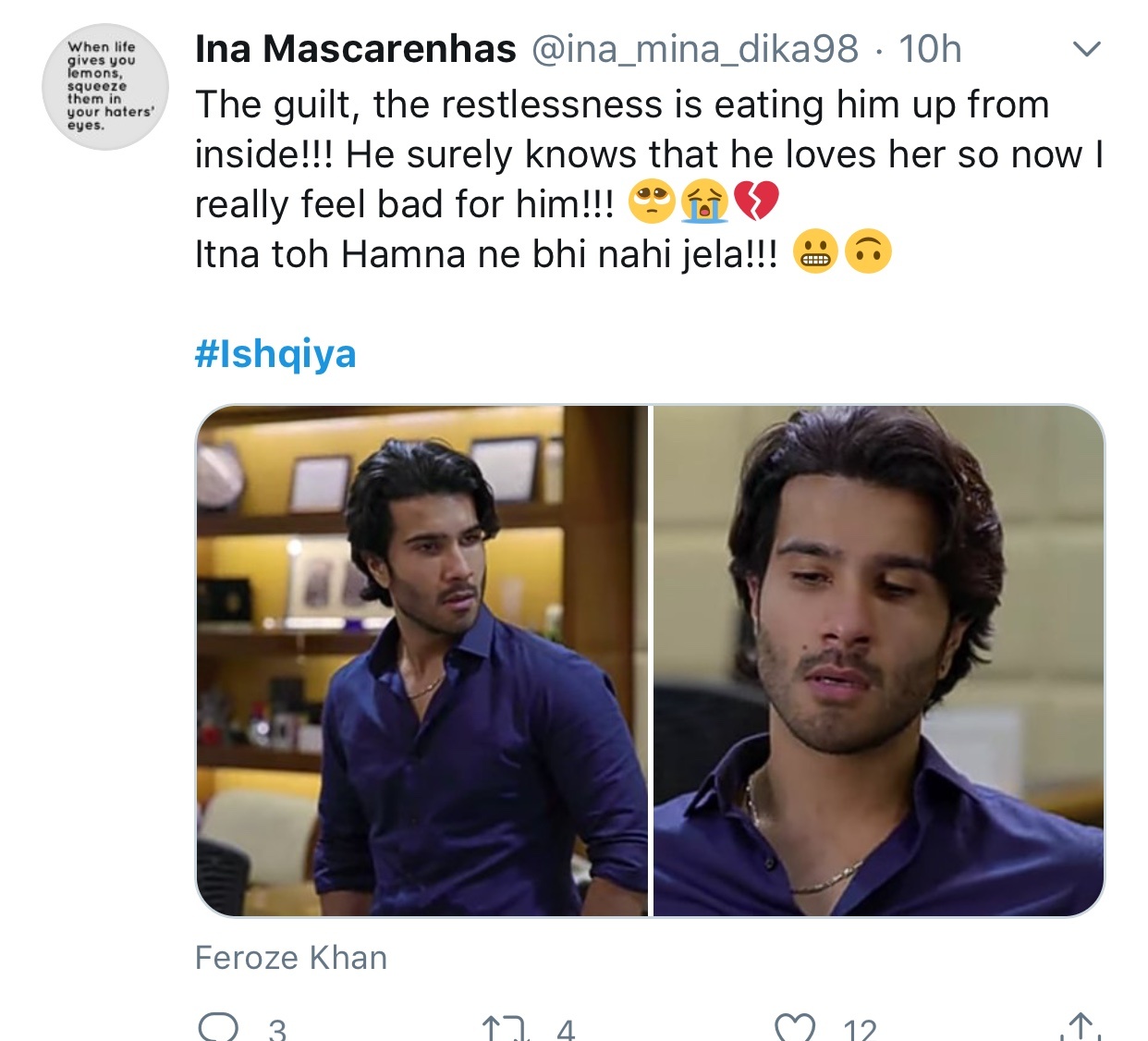Viewport: 1148px width, 1041px height.
Task: Open Ina Mascarenhas profile picture
Action: click(x=105, y=87)
